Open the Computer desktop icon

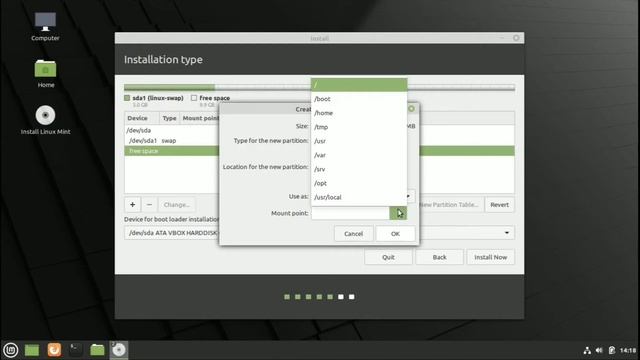tap(45, 27)
